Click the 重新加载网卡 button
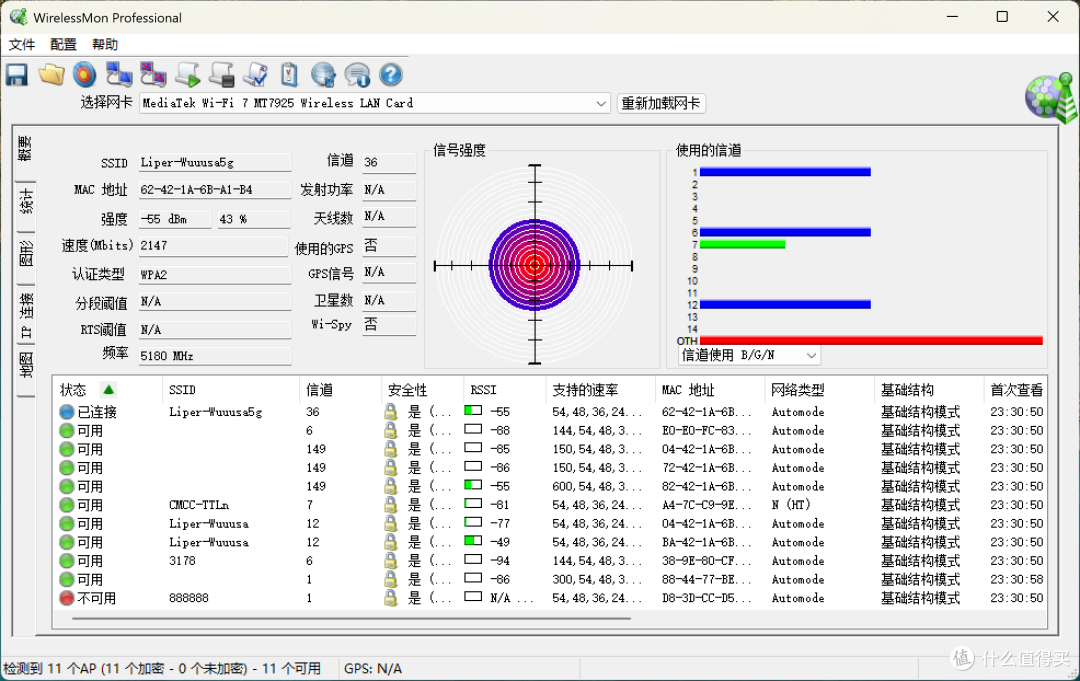Image resolution: width=1080 pixels, height=681 pixels. click(661, 103)
